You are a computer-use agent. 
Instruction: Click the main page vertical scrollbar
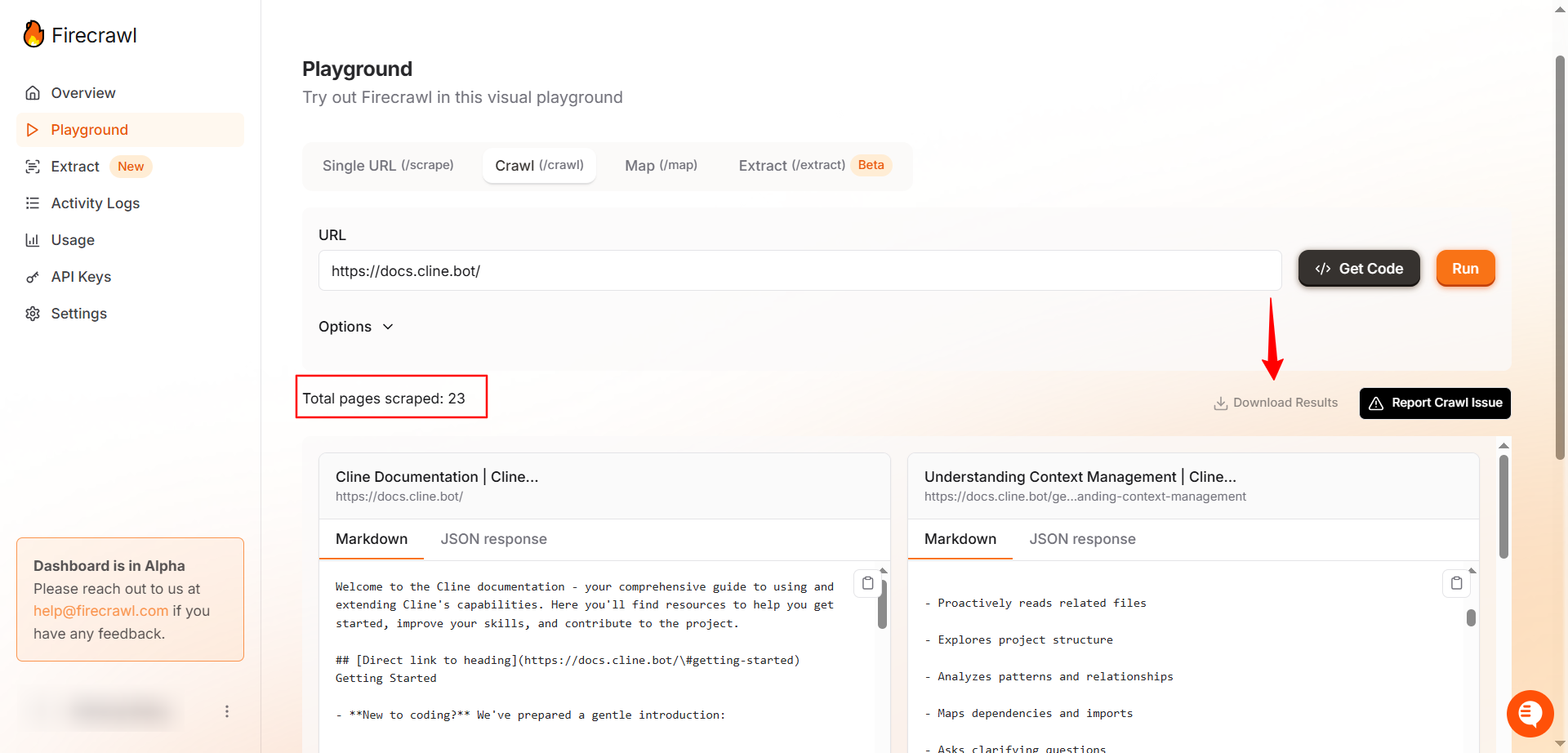(1560, 257)
